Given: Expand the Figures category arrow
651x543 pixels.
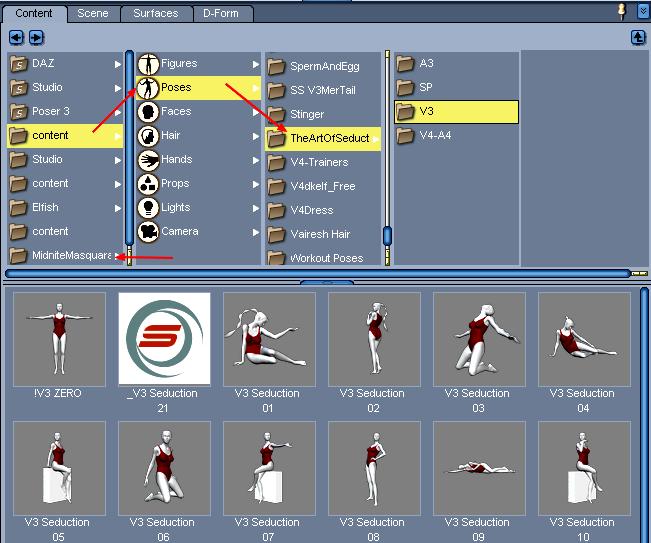Looking at the screenshot, I should click(x=256, y=64).
